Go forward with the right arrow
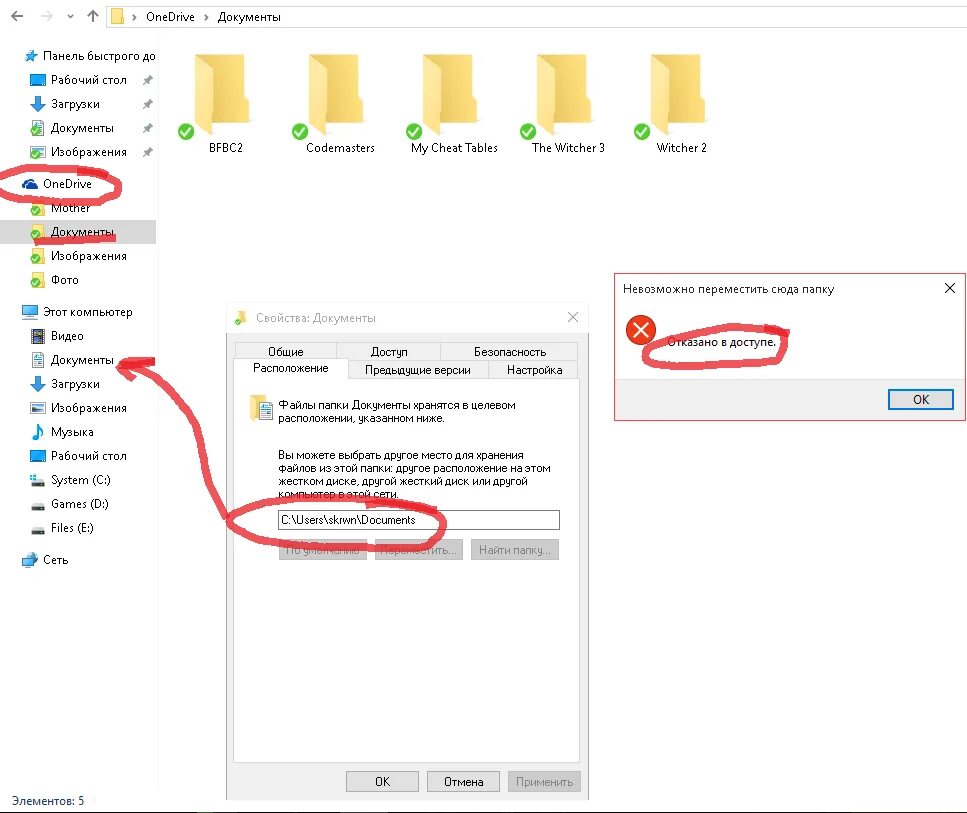The image size is (967, 813). [47, 17]
